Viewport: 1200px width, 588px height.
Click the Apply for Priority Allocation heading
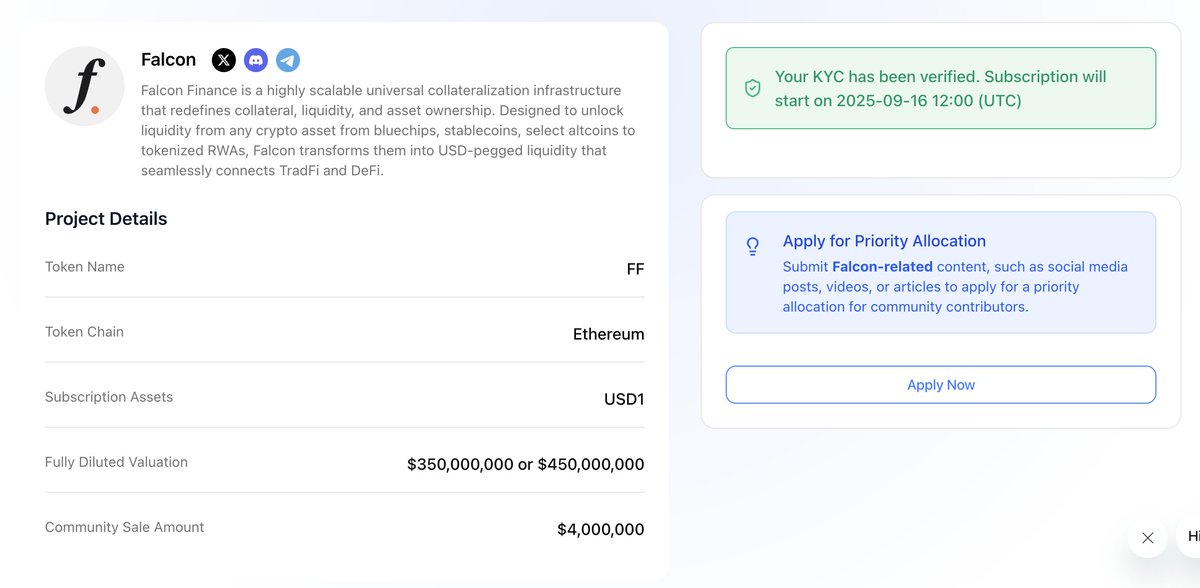884,241
